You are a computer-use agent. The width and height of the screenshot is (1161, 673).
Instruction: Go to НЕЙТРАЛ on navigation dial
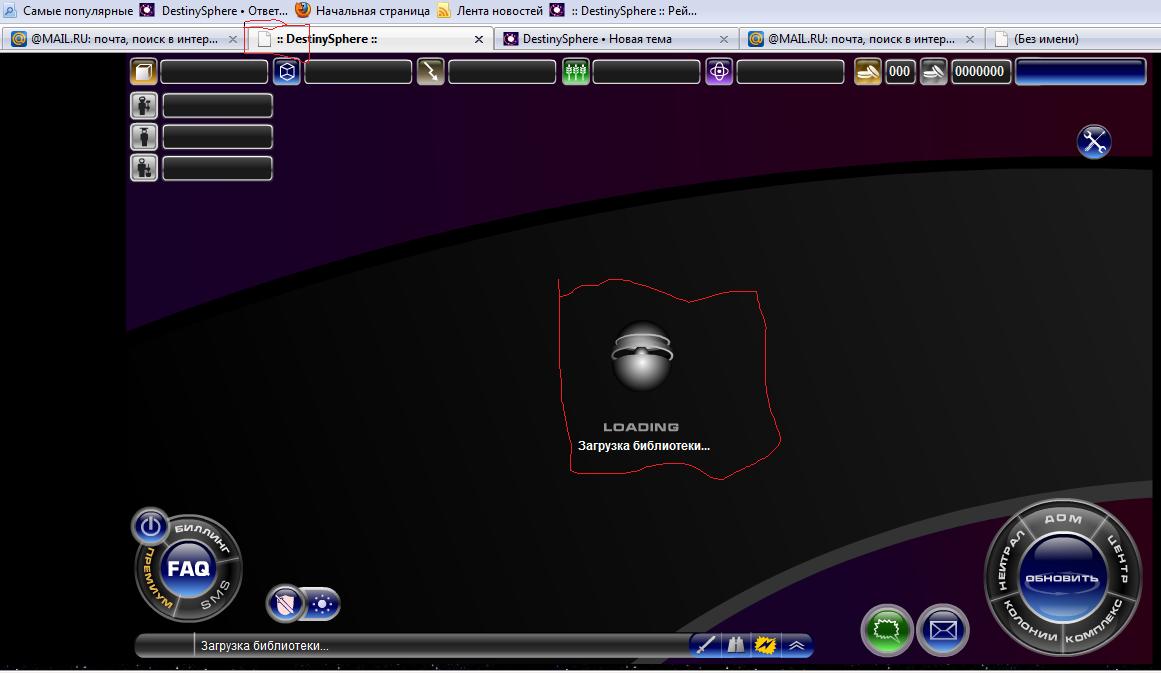click(x=1009, y=560)
